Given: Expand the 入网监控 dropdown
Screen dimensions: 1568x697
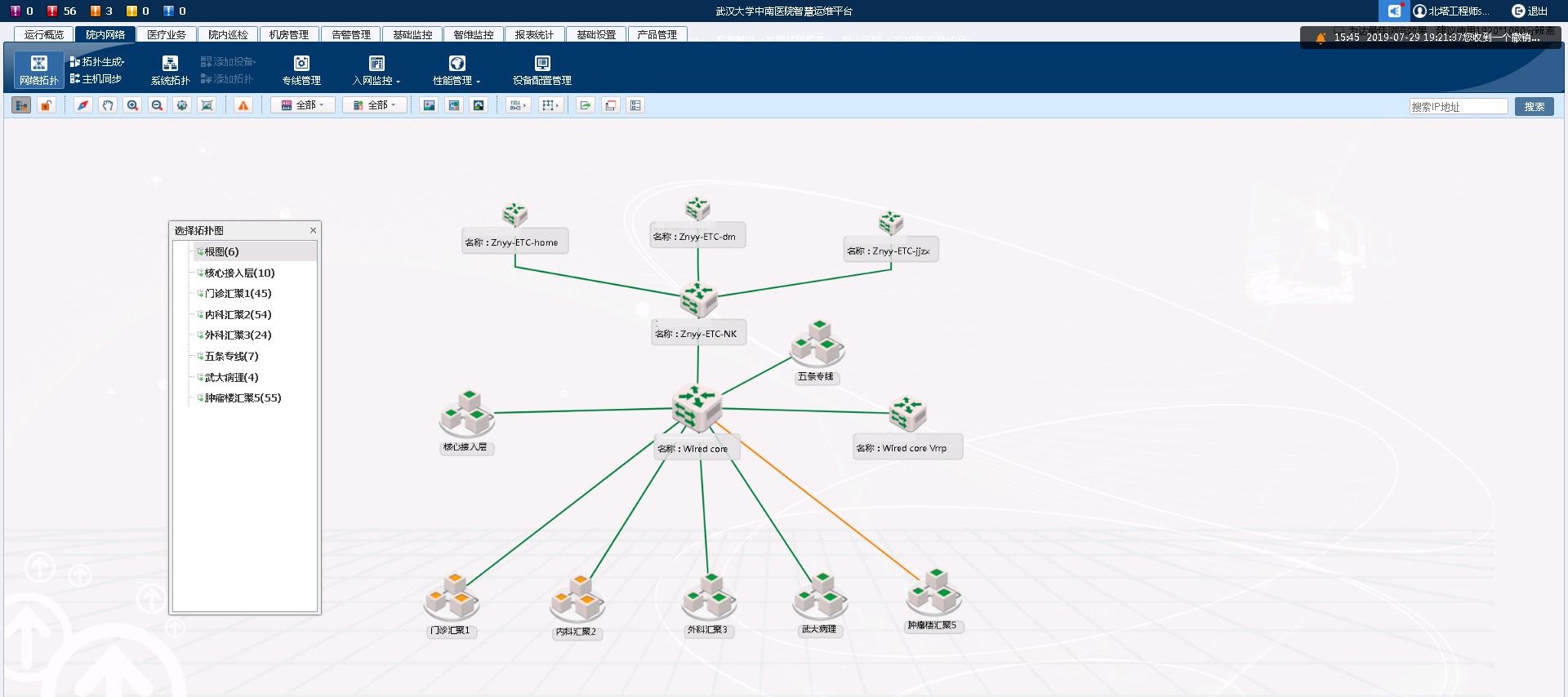Looking at the screenshot, I should [376, 70].
